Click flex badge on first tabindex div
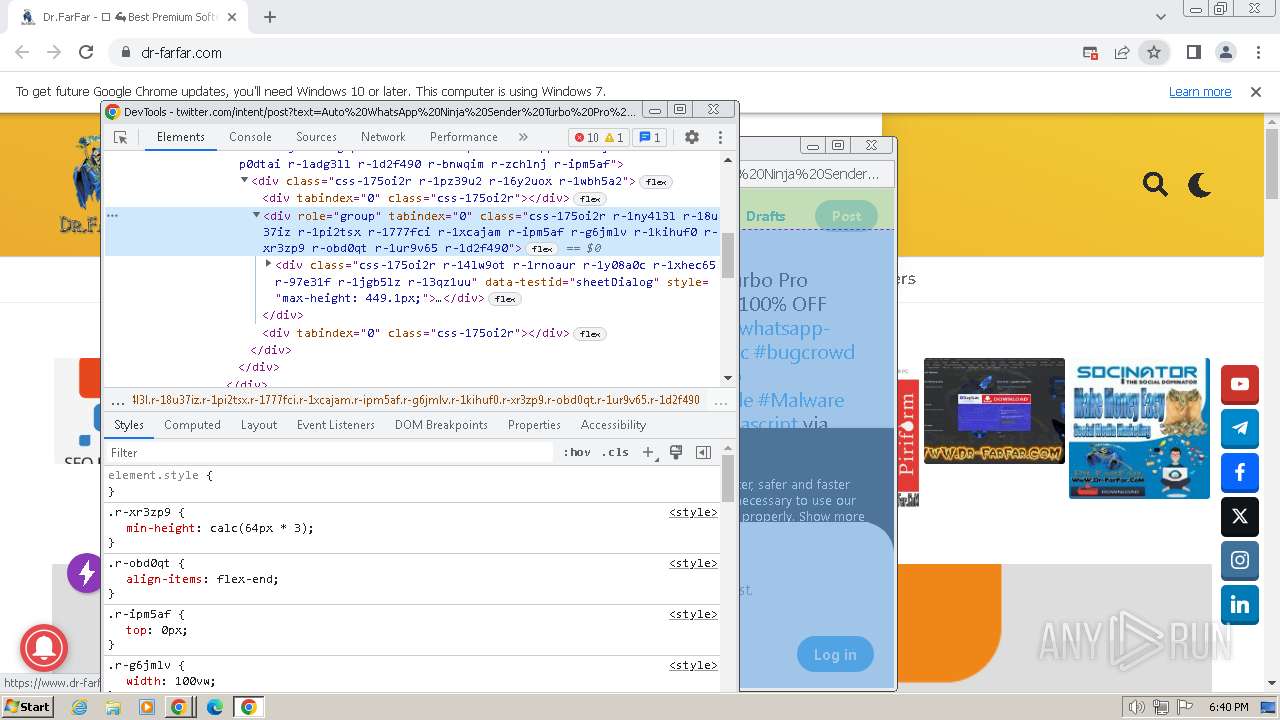The height and width of the screenshot is (720, 1280). [x=590, y=199]
